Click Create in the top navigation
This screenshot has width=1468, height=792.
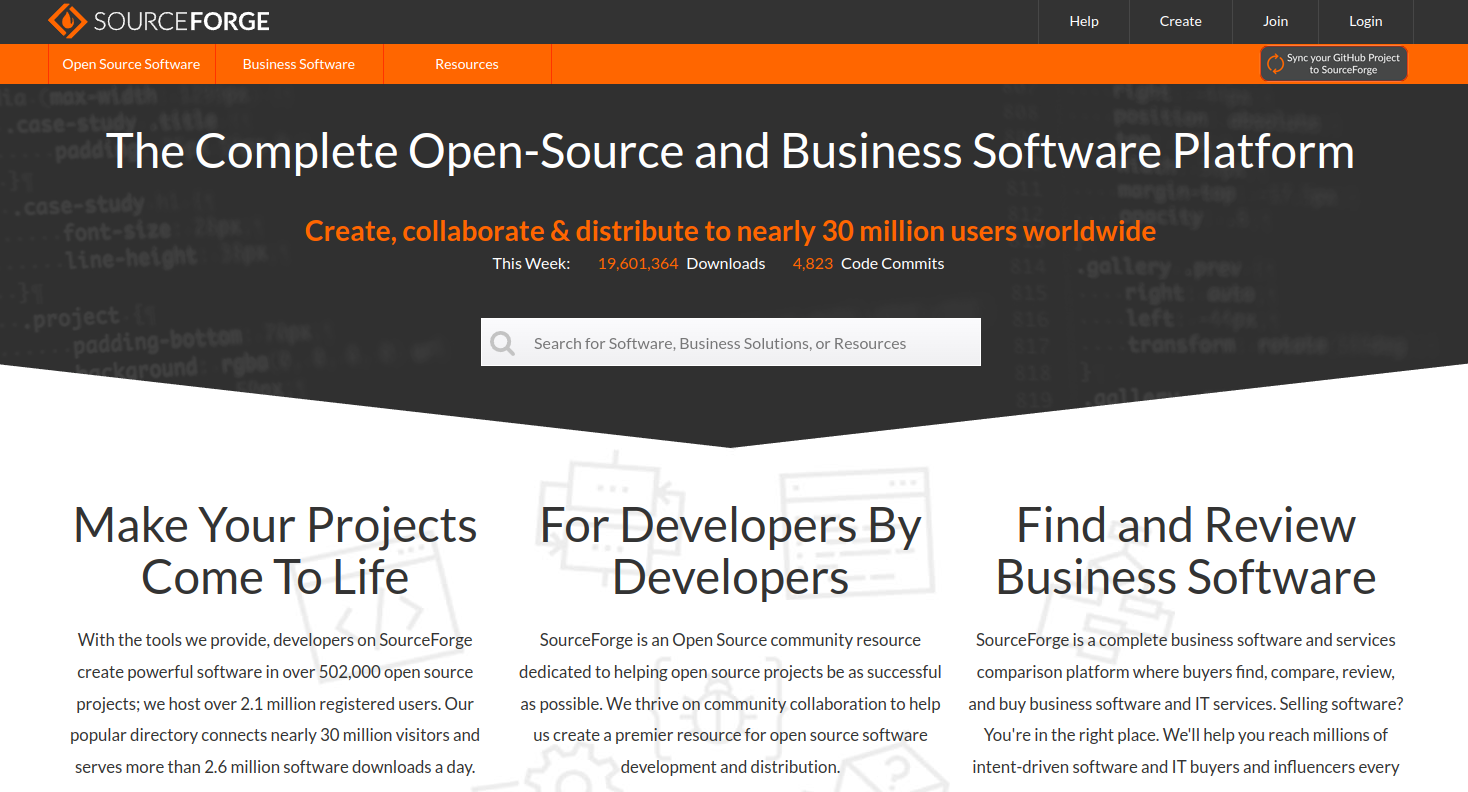tap(1180, 21)
